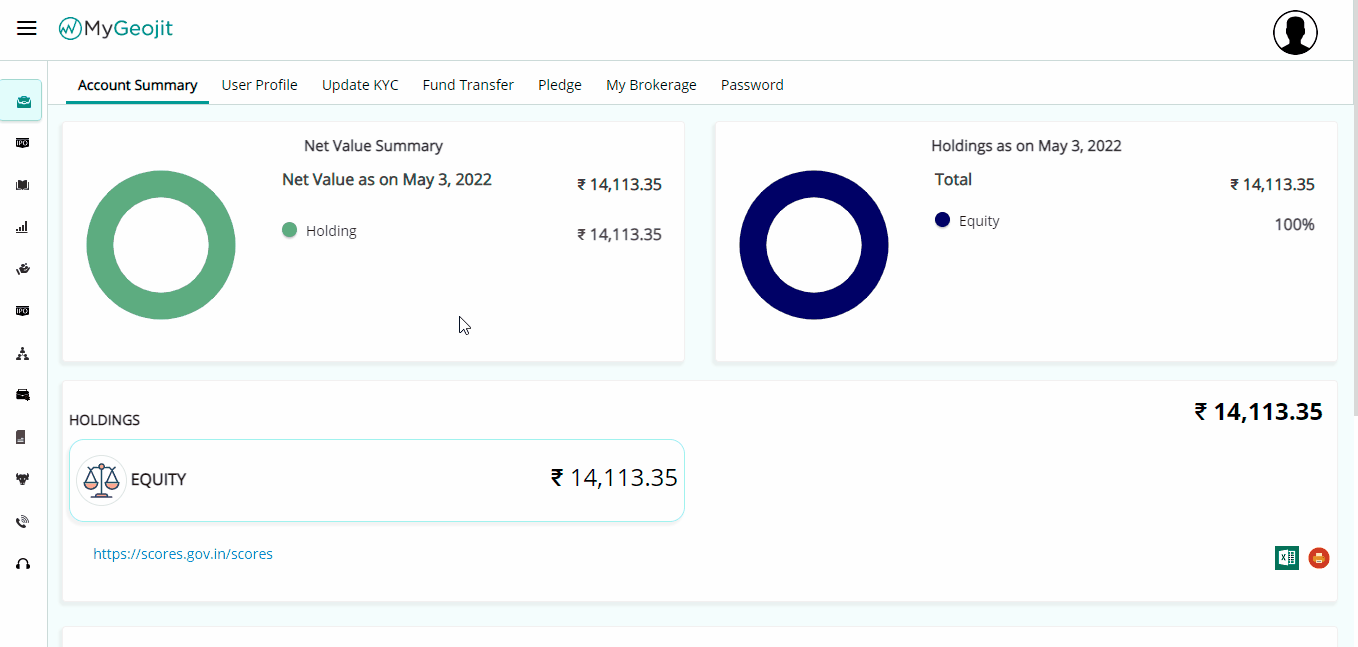Open the hamburger navigation menu
The height and width of the screenshot is (647, 1358).
click(27, 29)
